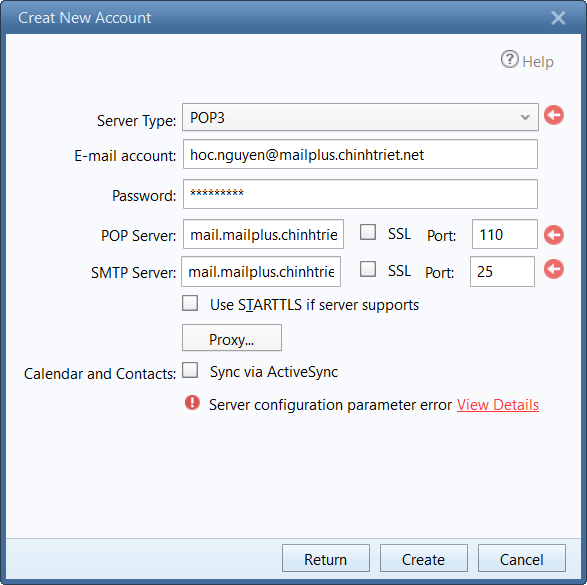The image size is (587, 585).
Task: Open the Proxy settings button
Action: click(x=232, y=338)
